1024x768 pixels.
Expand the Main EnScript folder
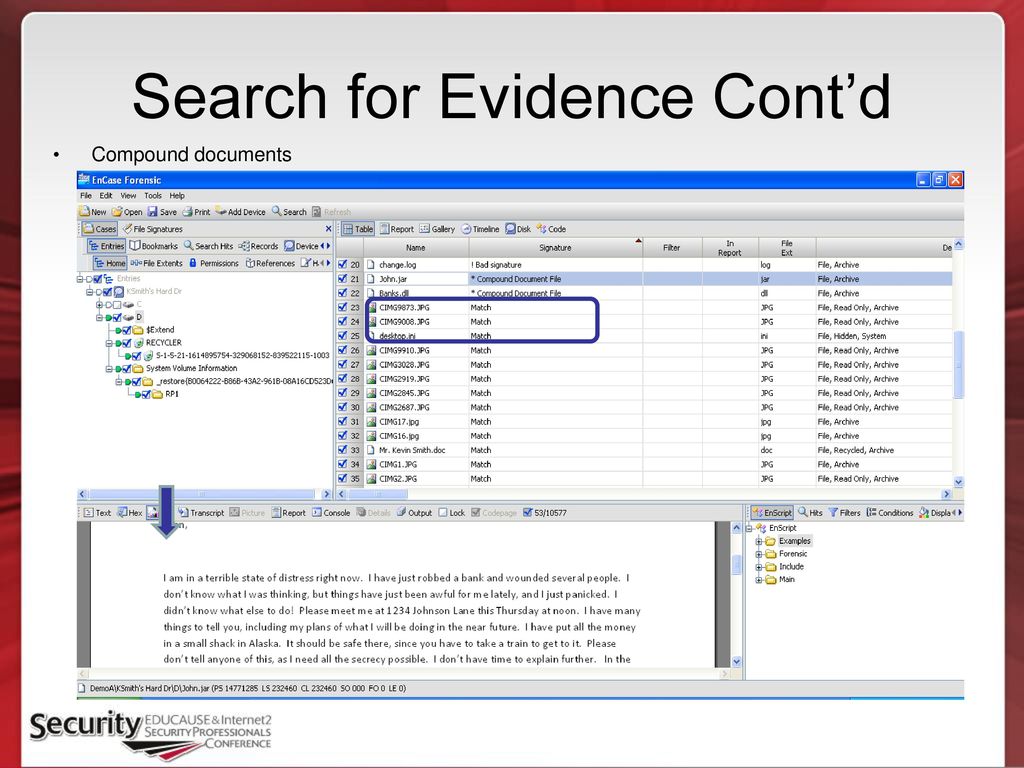point(759,580)
